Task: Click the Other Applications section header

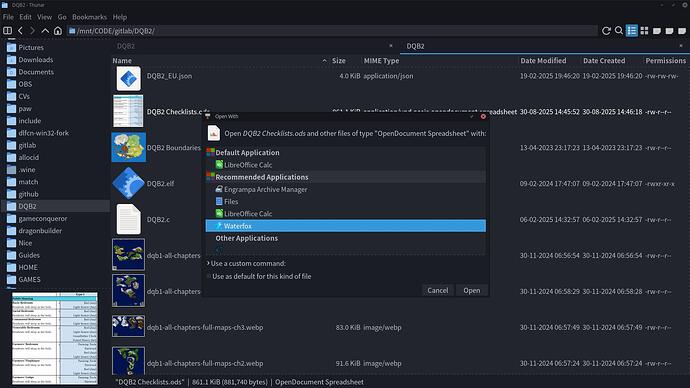Action: coord(246,238)
